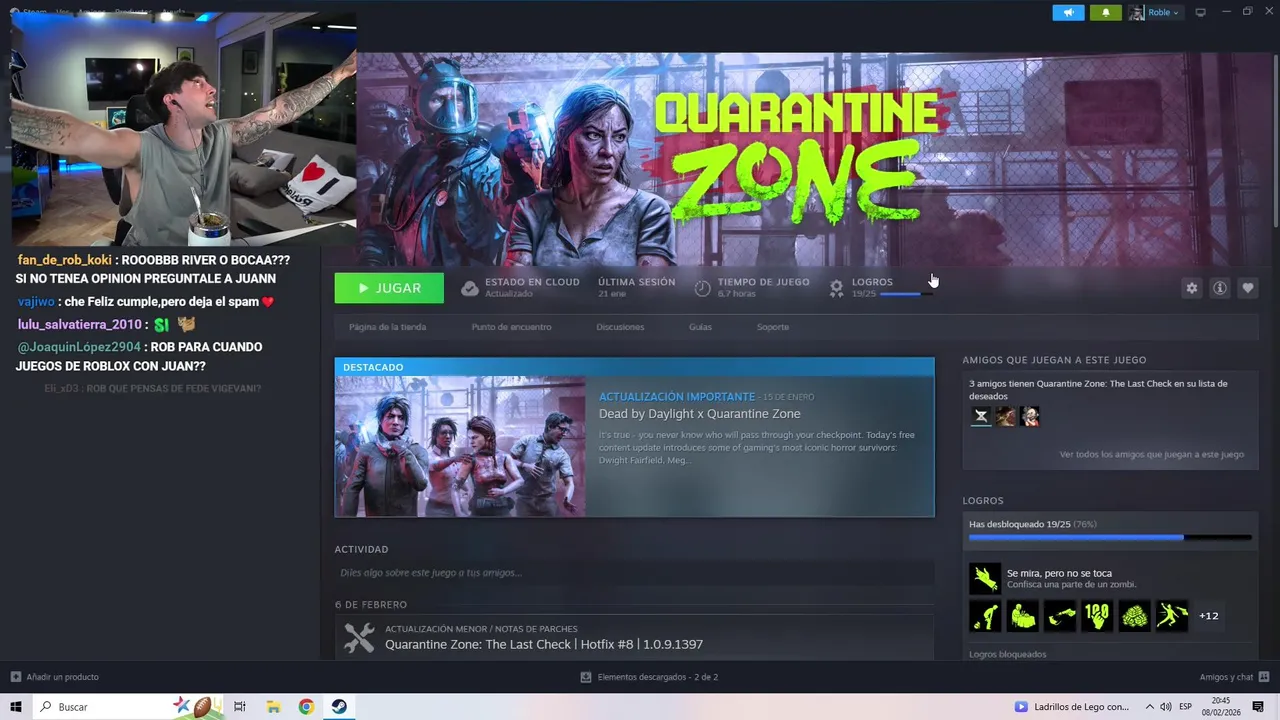
Task: Open the Guías tab
Action: click(x=700, y=327)
